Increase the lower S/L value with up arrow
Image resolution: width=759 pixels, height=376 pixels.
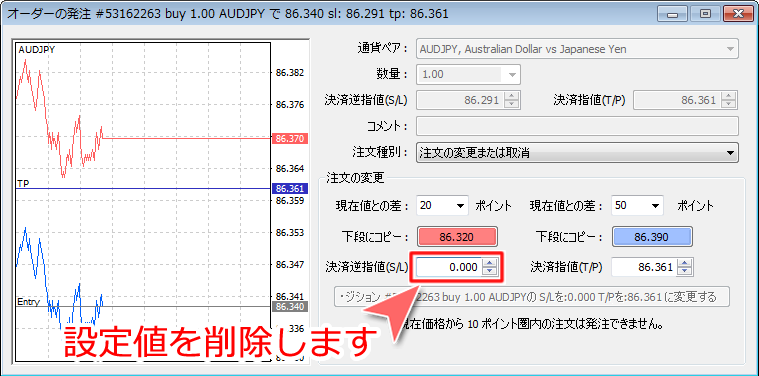click(x=490, y=263)
